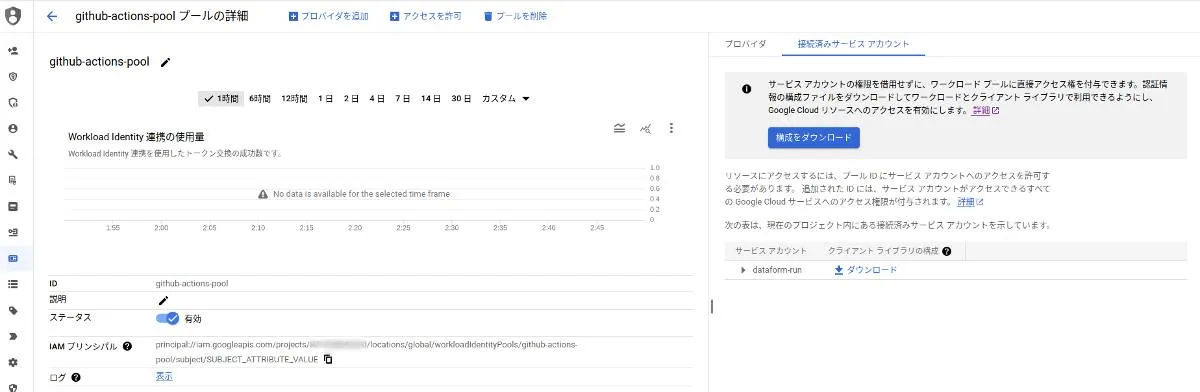The width and height of the screenshot is (1200, 392).
Task: Select the 1時間 time range
Action: pyautogui.click(x=221, y=98)
